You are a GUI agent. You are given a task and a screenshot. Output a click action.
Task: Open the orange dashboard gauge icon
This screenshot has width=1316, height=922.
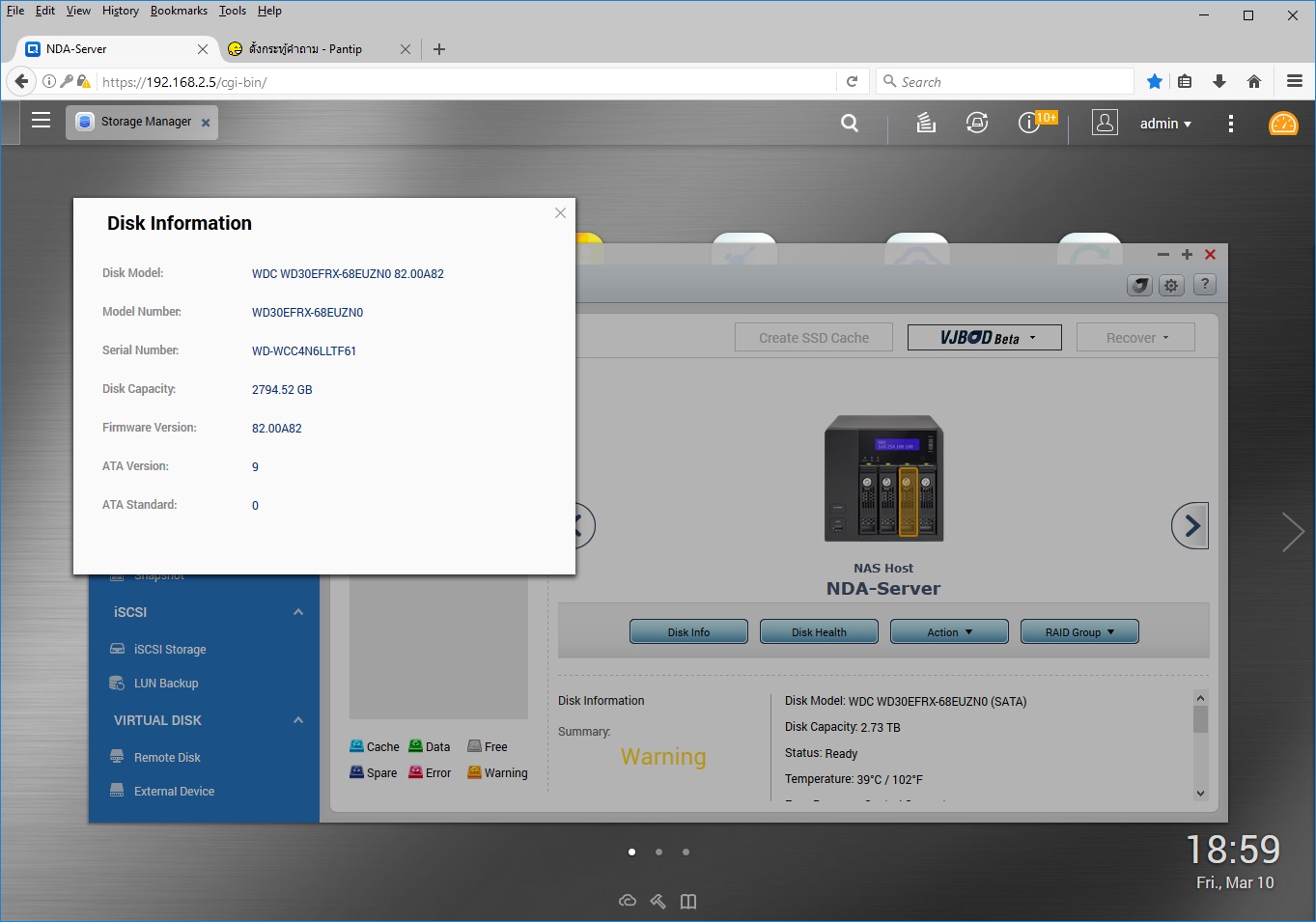(x=1283, y=124)
